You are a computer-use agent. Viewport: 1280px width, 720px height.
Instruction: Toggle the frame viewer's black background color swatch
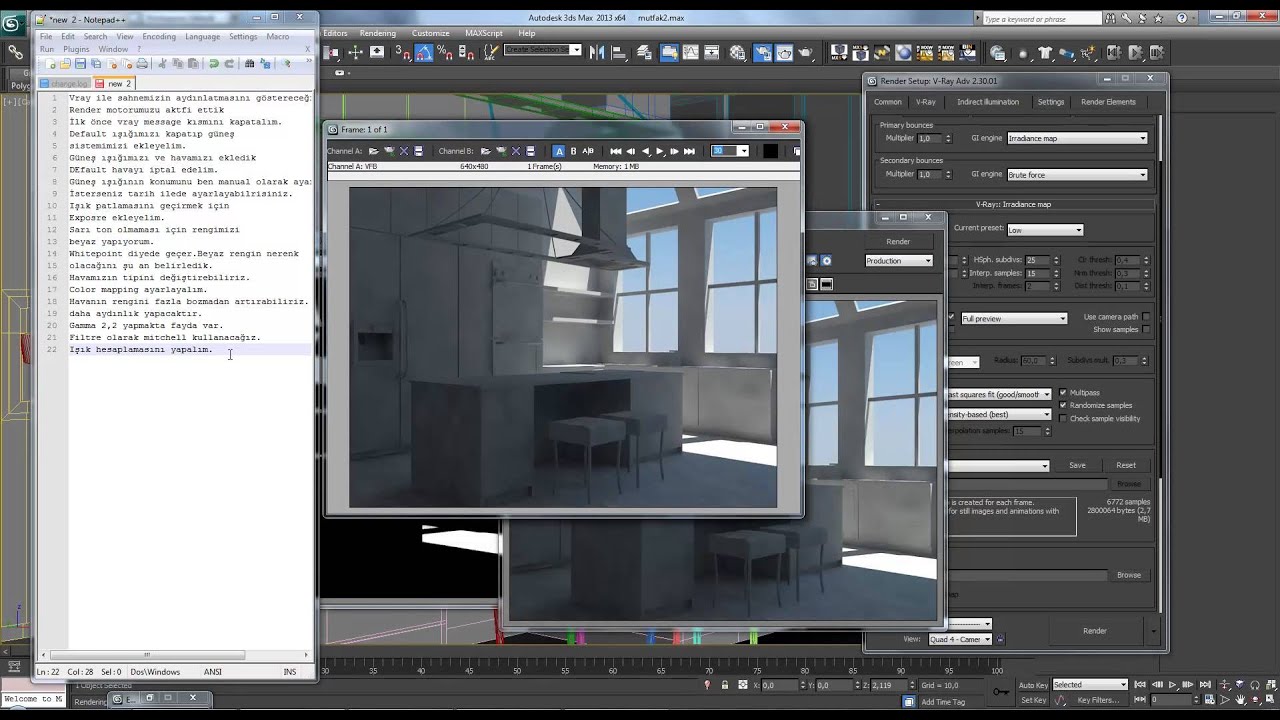pos(770,151)
